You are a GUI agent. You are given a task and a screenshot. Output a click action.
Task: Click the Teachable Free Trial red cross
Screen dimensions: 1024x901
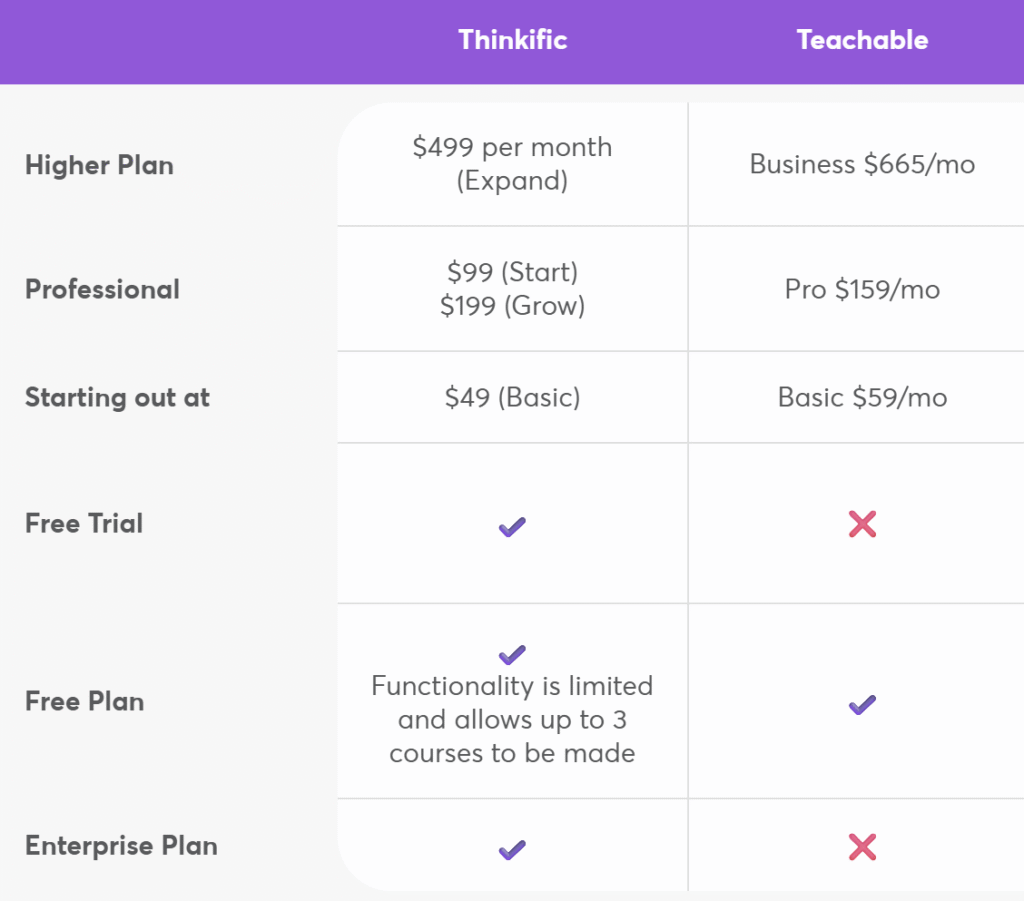(x=862, y=524)
